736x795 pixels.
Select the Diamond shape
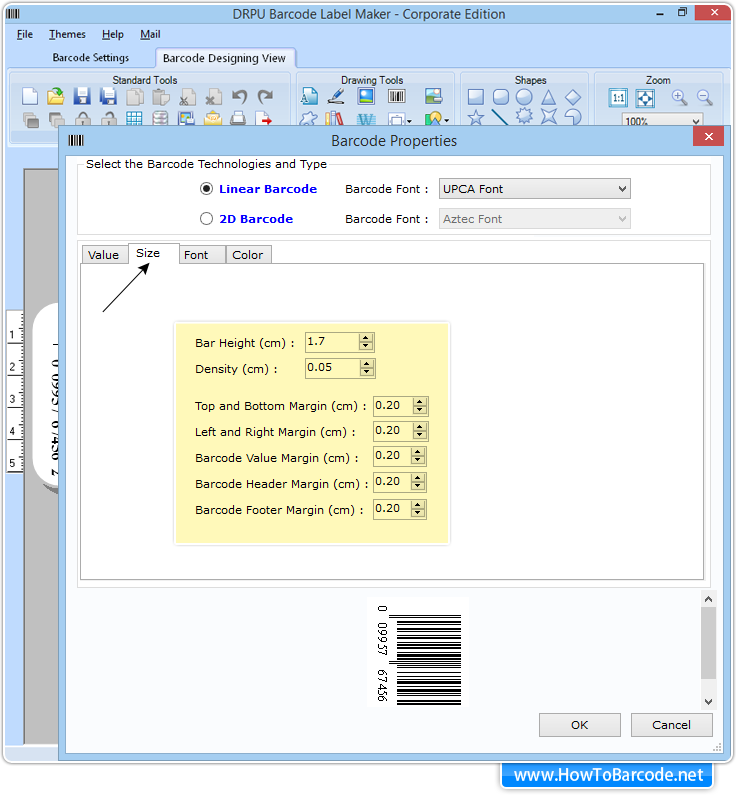click(x=573, y=96)
